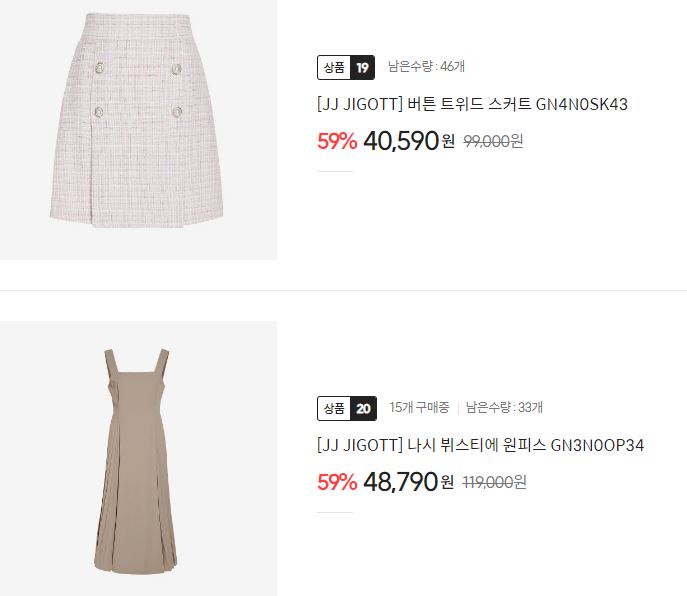Click the 48,790원 sale price
Image resolution: width=687 pixels, height=596 pixels.
[409, 482]
